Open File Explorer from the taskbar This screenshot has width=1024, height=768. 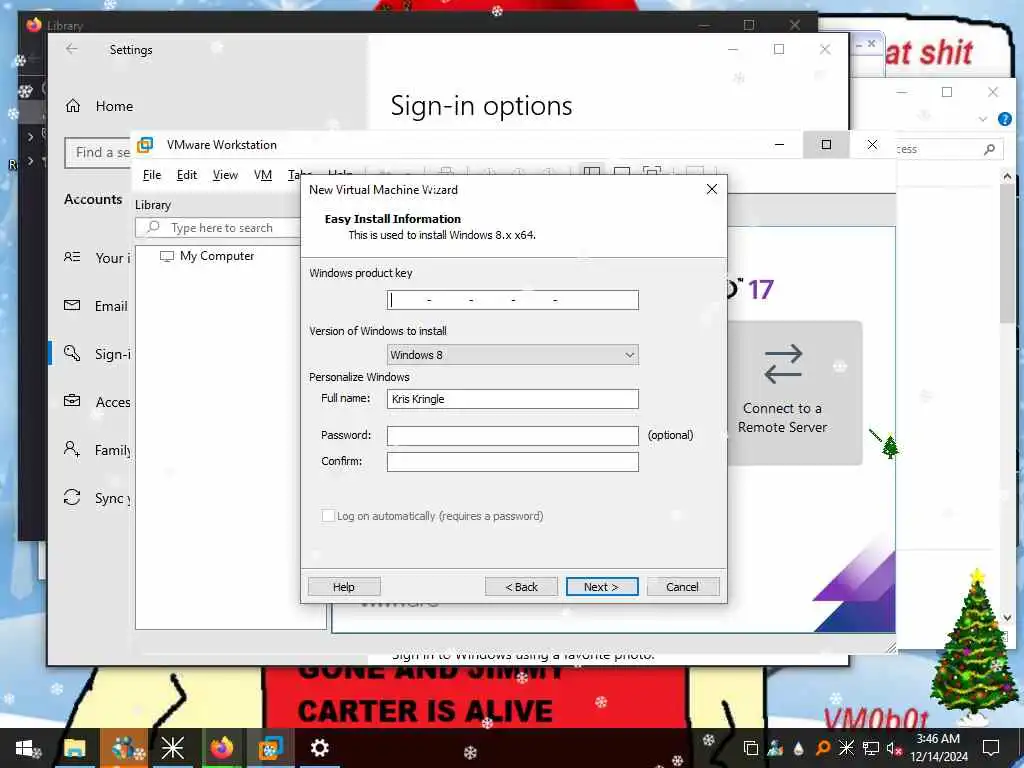coord(74,748)
